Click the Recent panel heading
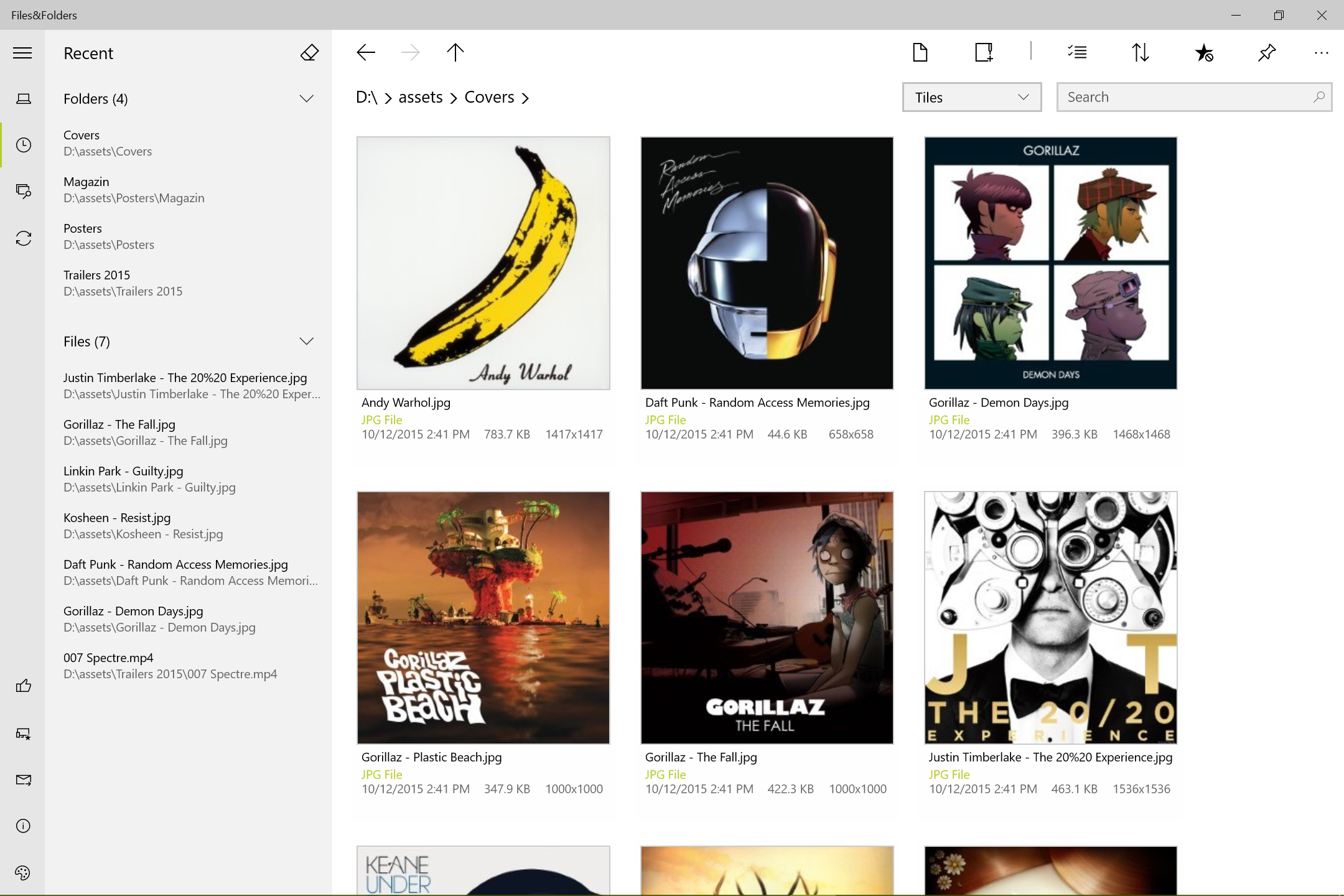 88,54
